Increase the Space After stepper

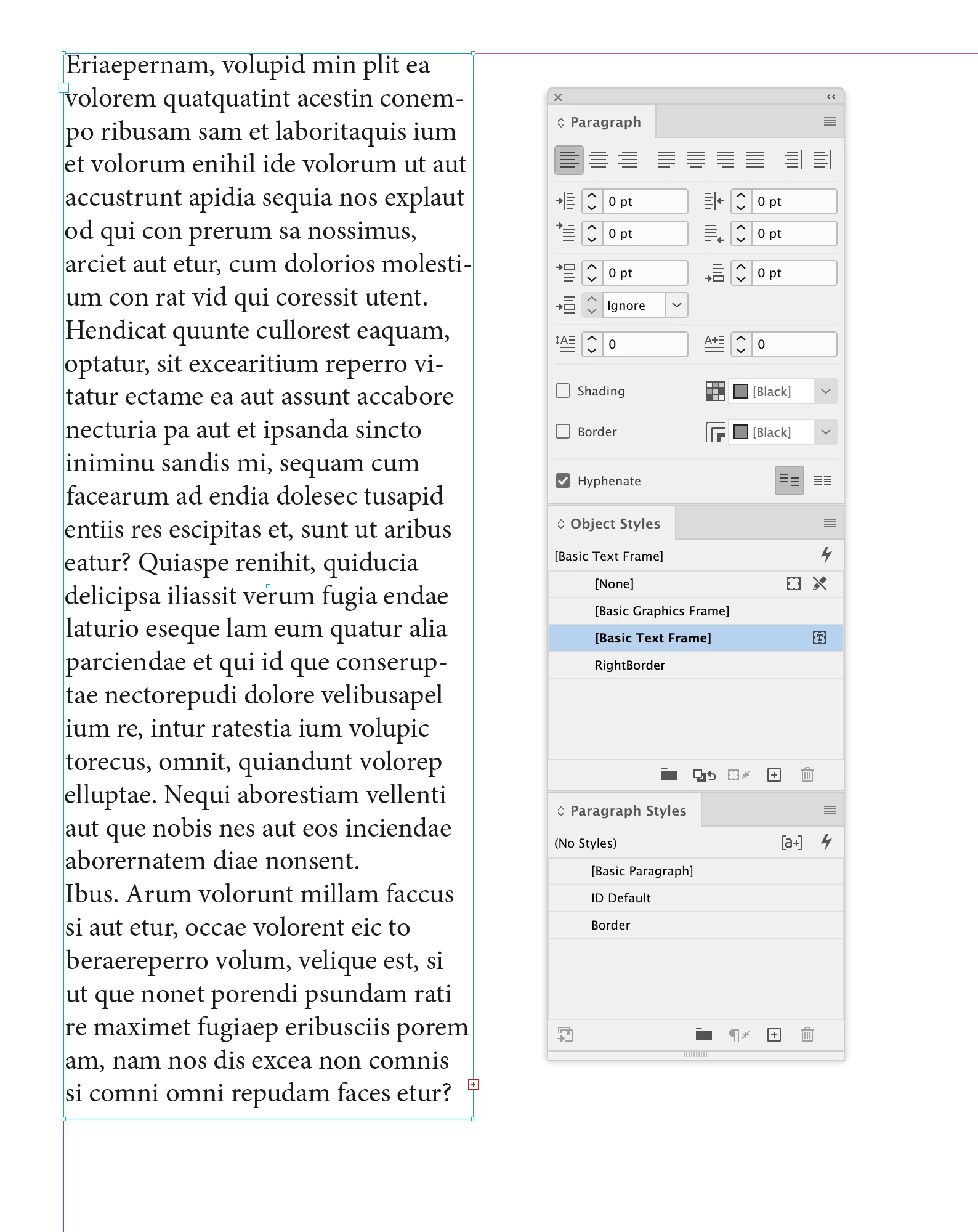(741, 267)
